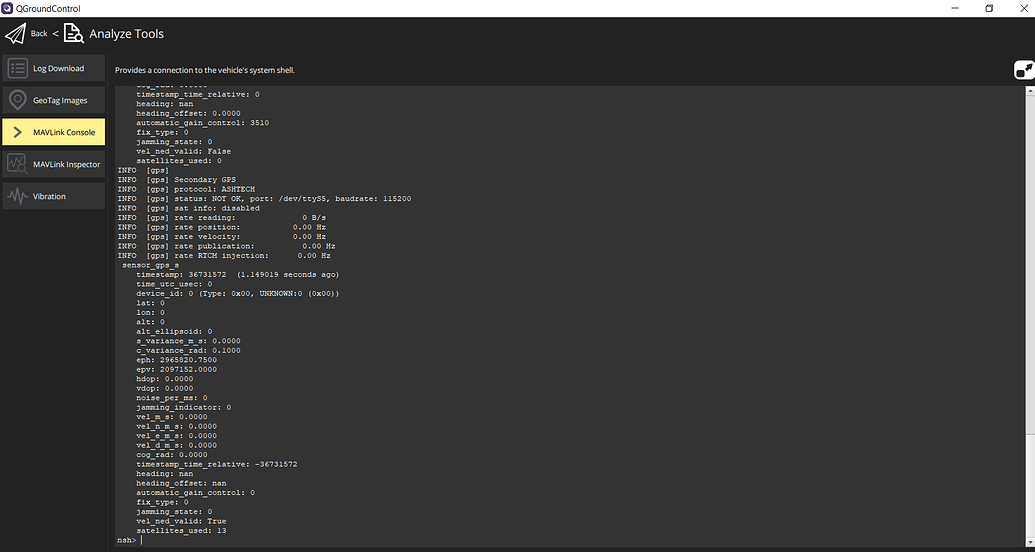The width and height of the screenshot is (1035, 552).
Task: Click the Analyze Tools magnifier document icon
Action: 74,34
